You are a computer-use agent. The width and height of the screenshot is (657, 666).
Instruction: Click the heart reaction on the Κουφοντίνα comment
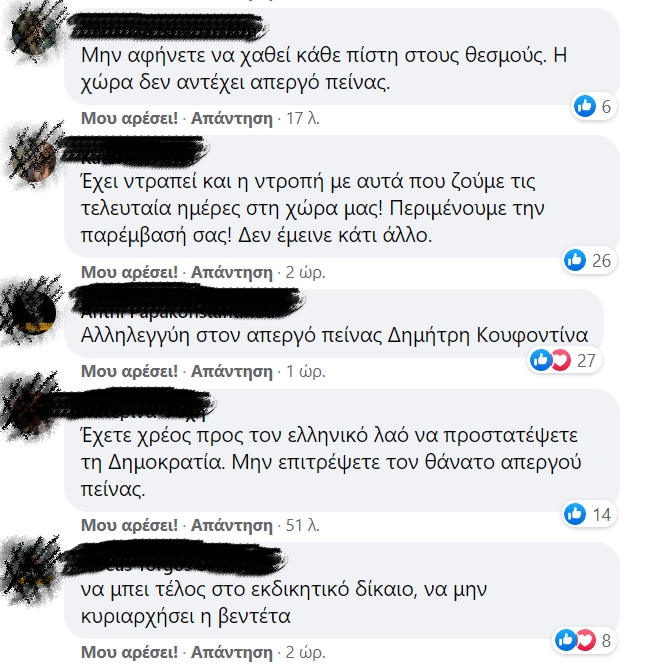(x=560, y=360)
